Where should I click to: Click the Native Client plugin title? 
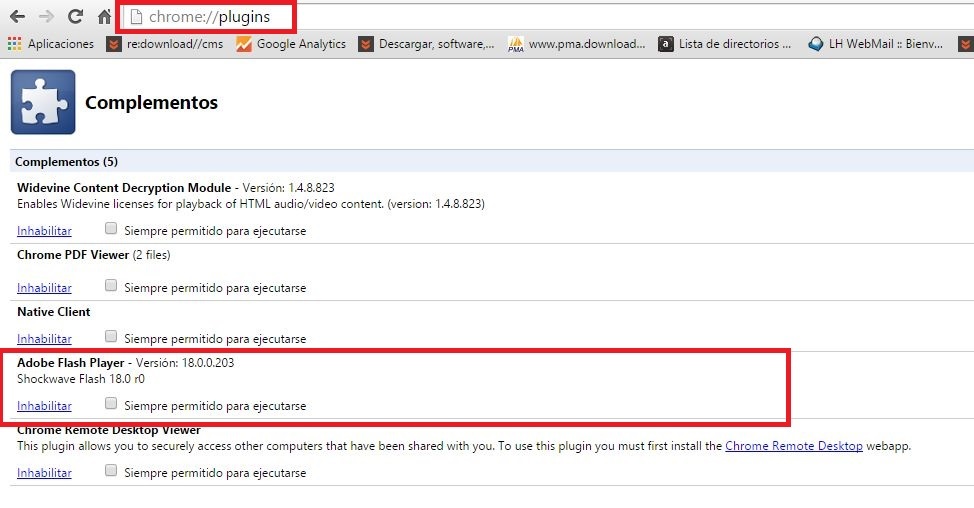pyautogui.click(x=53, y=312)
